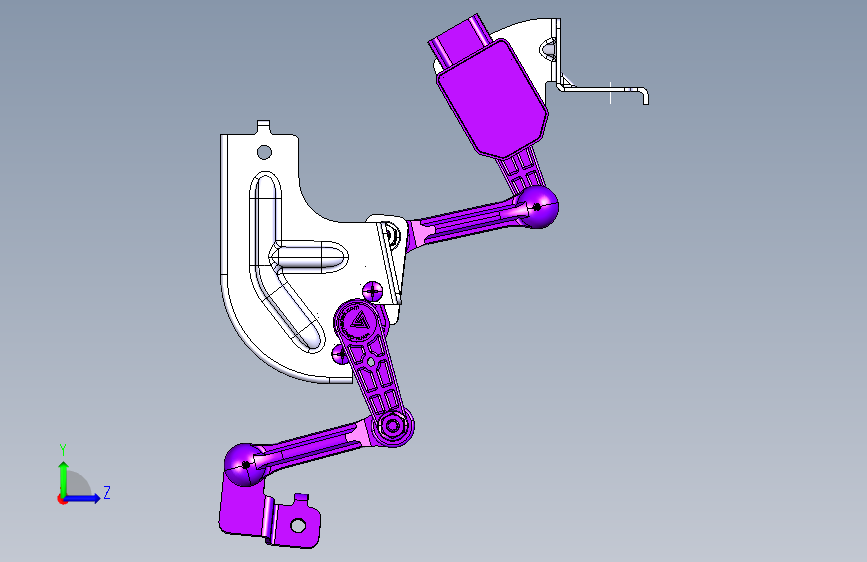
Task: Select the cross-head screw above the lever arm
Action: (x=372, y=290)
